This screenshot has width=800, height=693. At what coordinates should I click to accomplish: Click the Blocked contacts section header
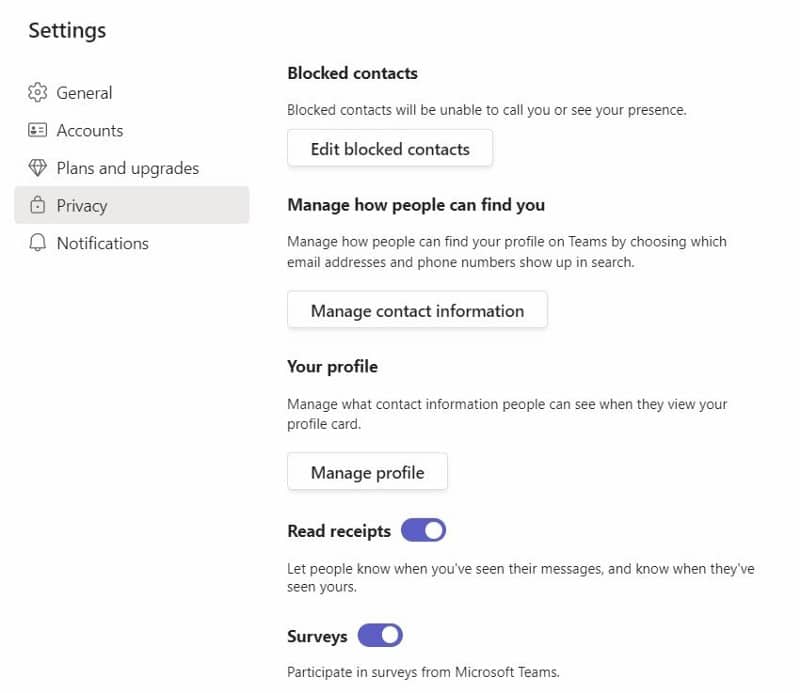pyautogui.click(x=352, y=72)
